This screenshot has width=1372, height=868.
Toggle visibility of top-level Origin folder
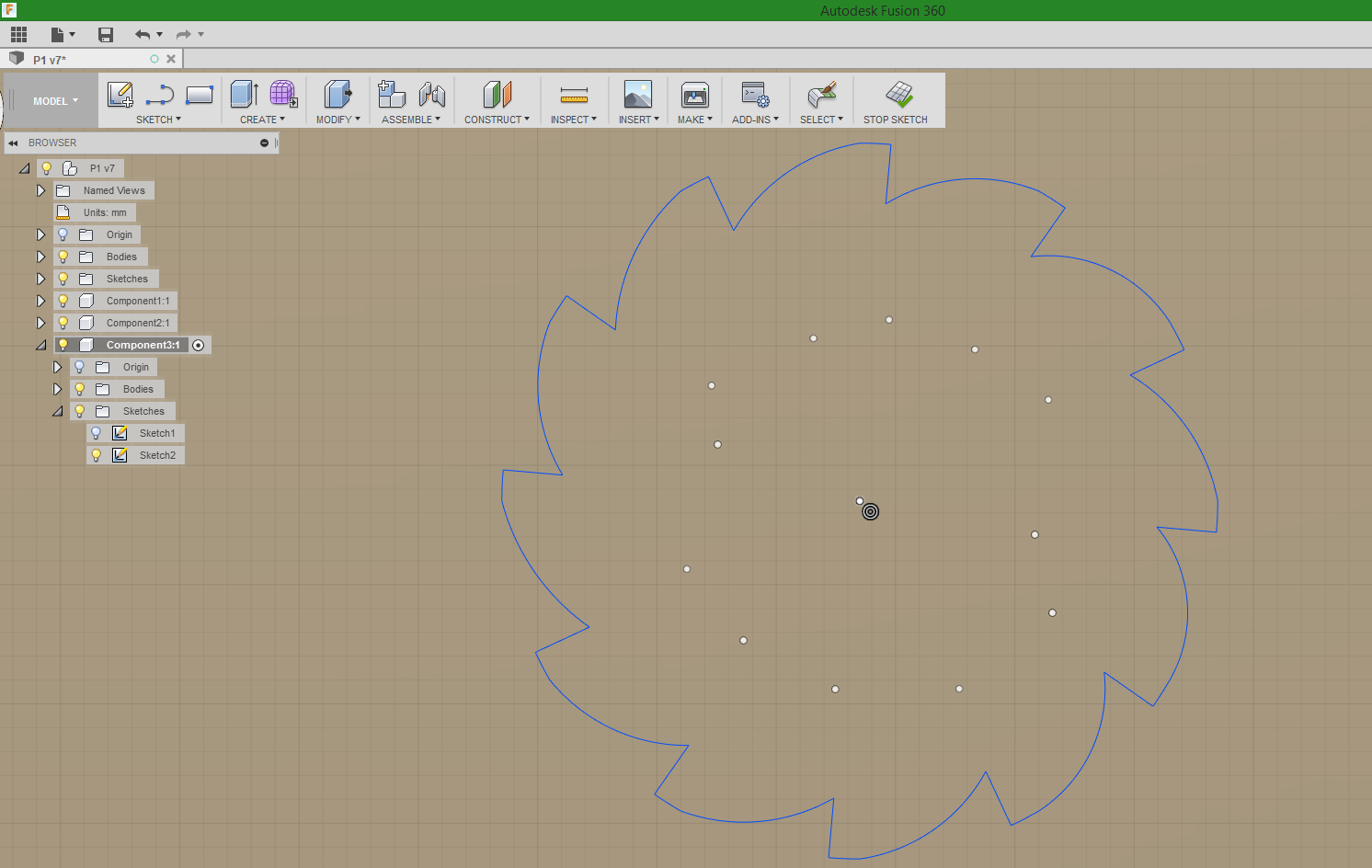(63, 234)
